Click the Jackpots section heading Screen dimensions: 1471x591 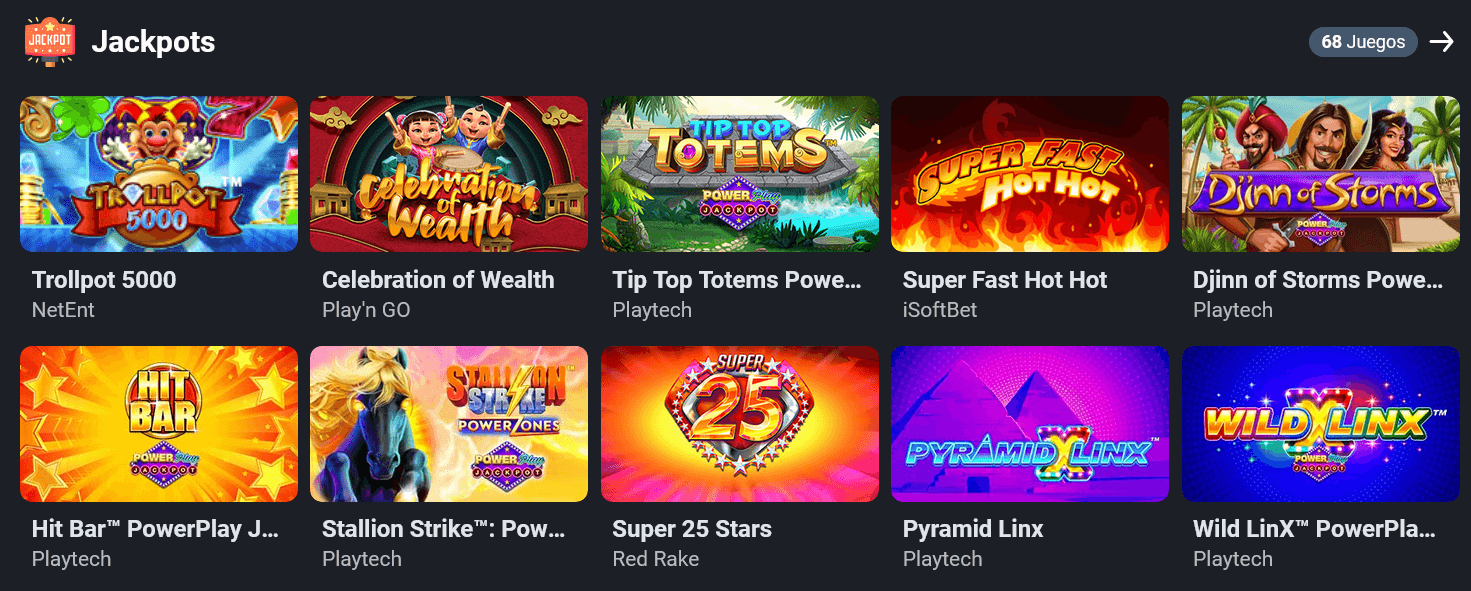[x=153, y=42]
